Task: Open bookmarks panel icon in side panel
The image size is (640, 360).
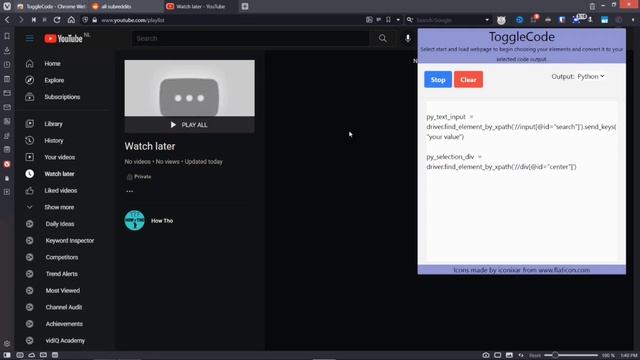Action: coord(7,36)
